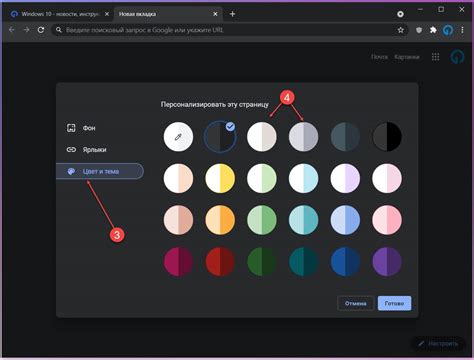Click the shield extension icon
The image size is (474, 360).
pyautogui.click(x=419, y=30)
